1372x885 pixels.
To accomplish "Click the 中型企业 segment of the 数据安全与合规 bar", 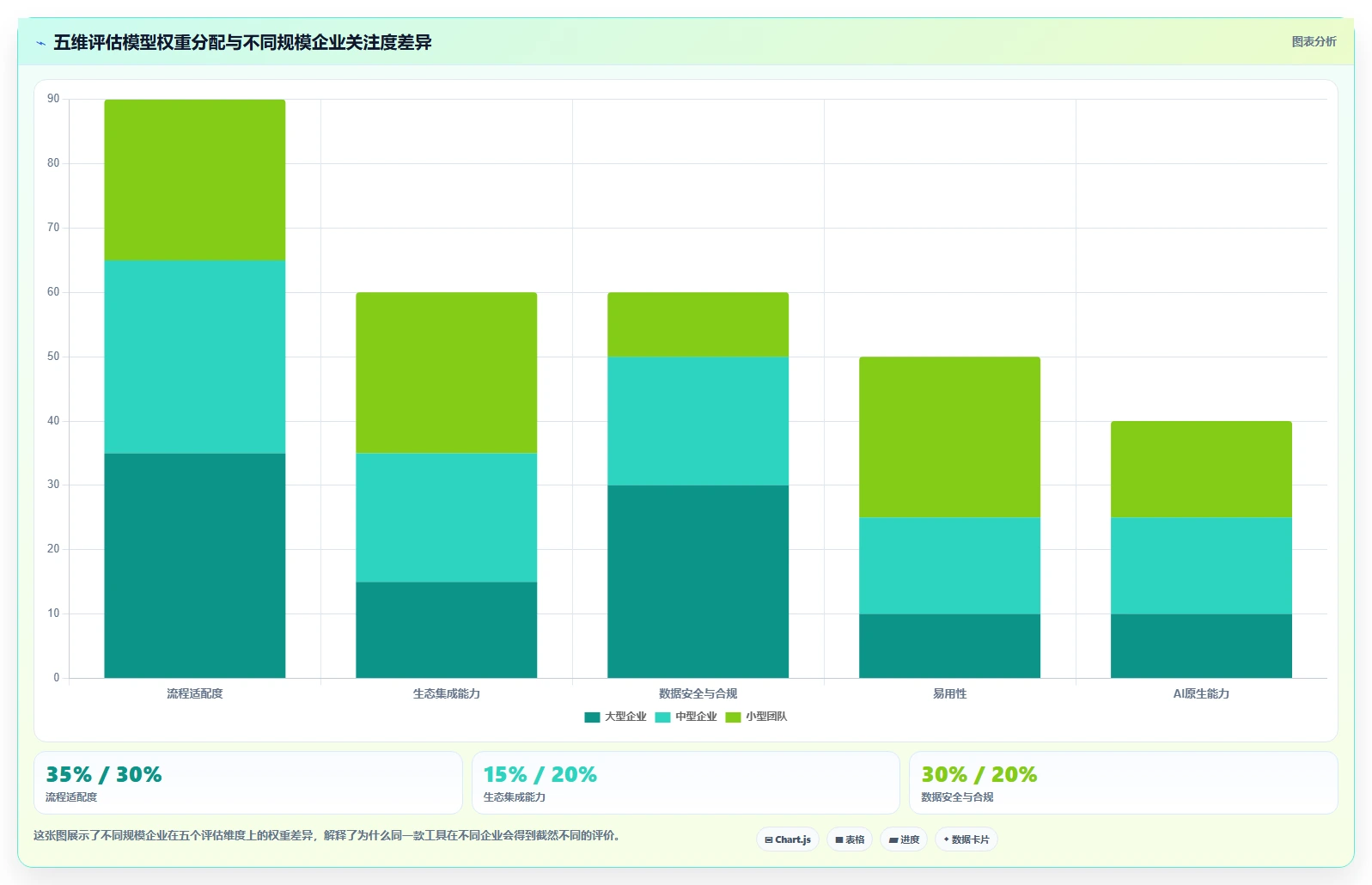I will coord(698,421).
